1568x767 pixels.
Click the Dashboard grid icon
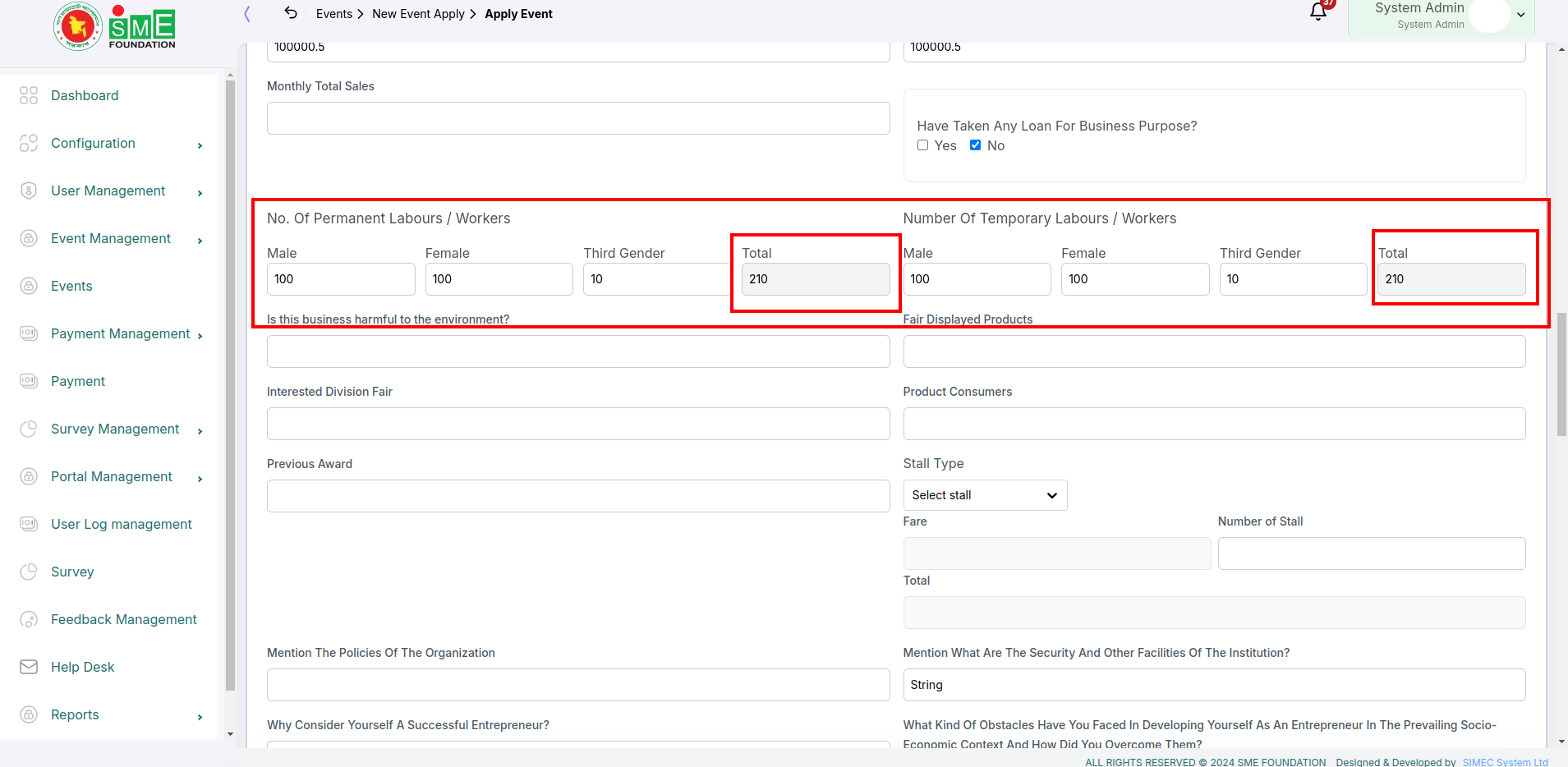(29, 95)
